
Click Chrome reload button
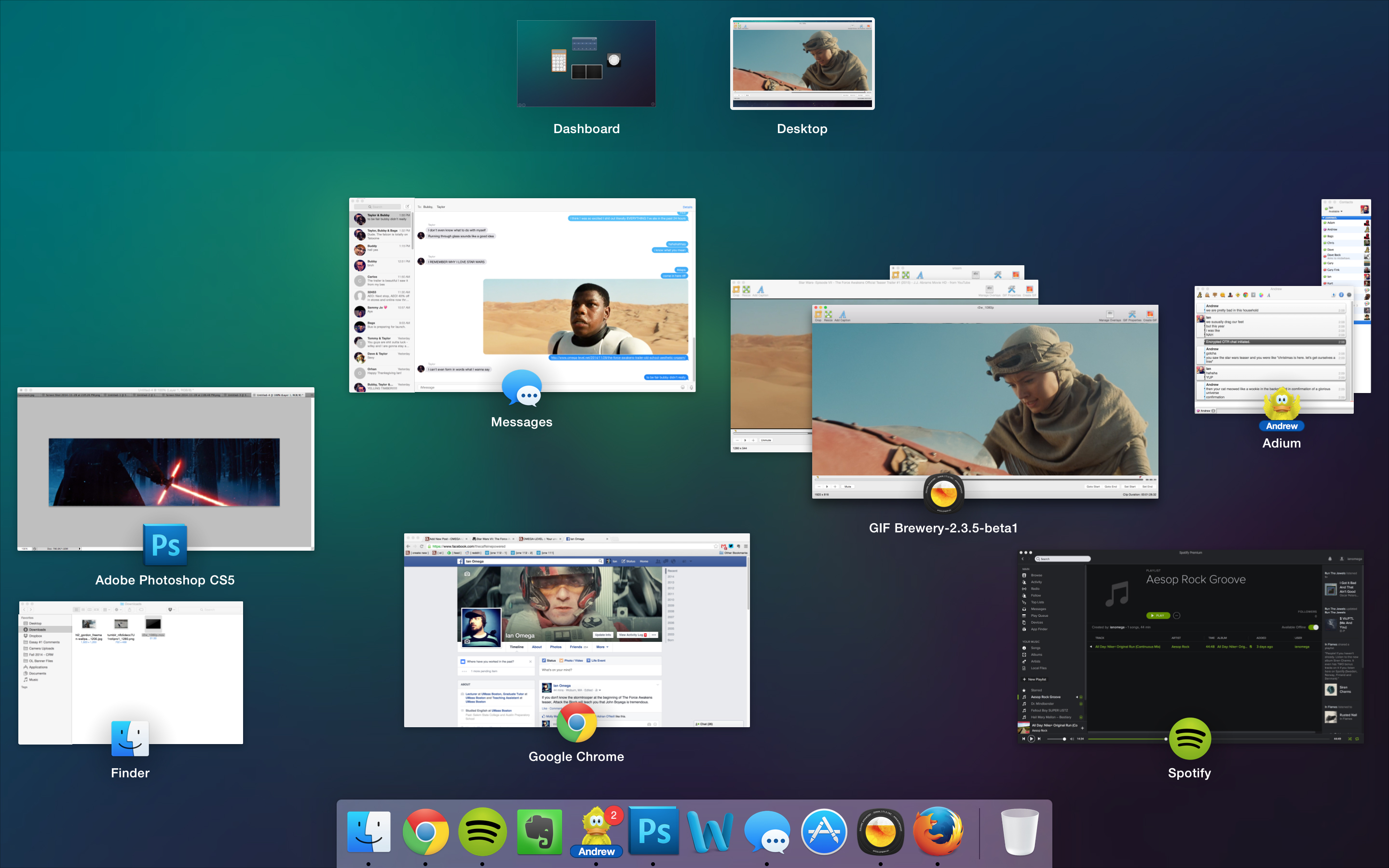422,546
